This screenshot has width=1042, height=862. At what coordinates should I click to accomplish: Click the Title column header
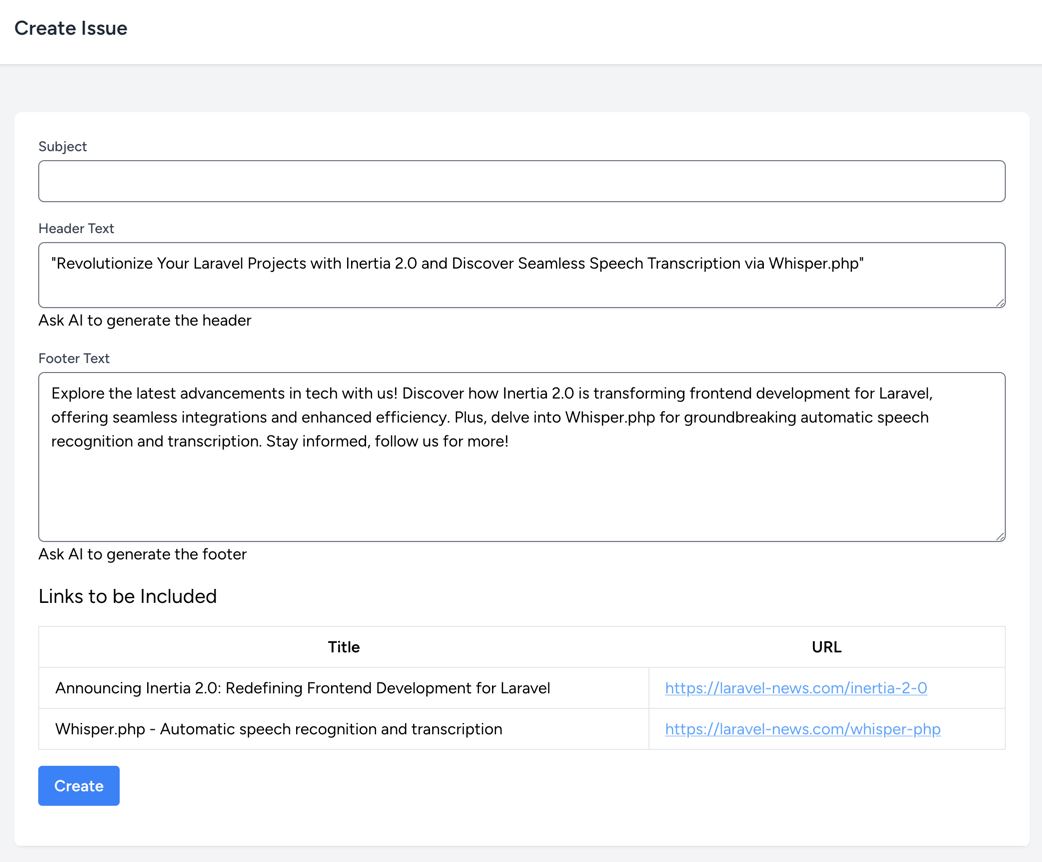coord(344,647)
